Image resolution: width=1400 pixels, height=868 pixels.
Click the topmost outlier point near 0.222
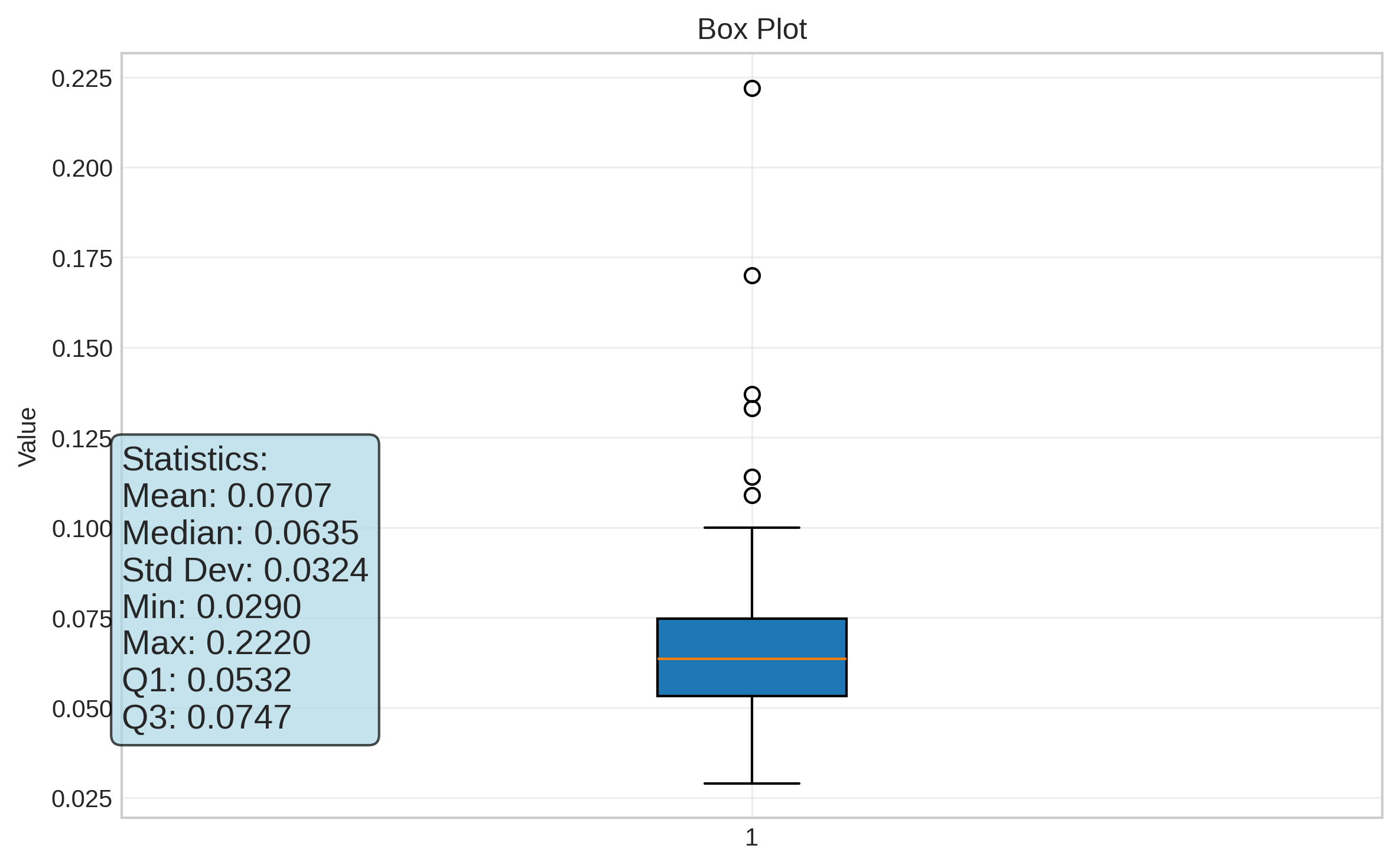coord(752,88)
